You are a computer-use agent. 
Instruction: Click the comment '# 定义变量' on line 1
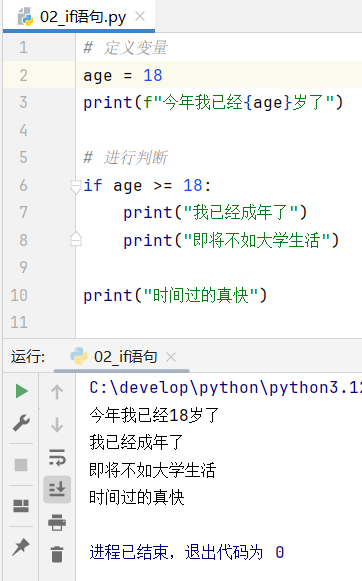[125, 47]
